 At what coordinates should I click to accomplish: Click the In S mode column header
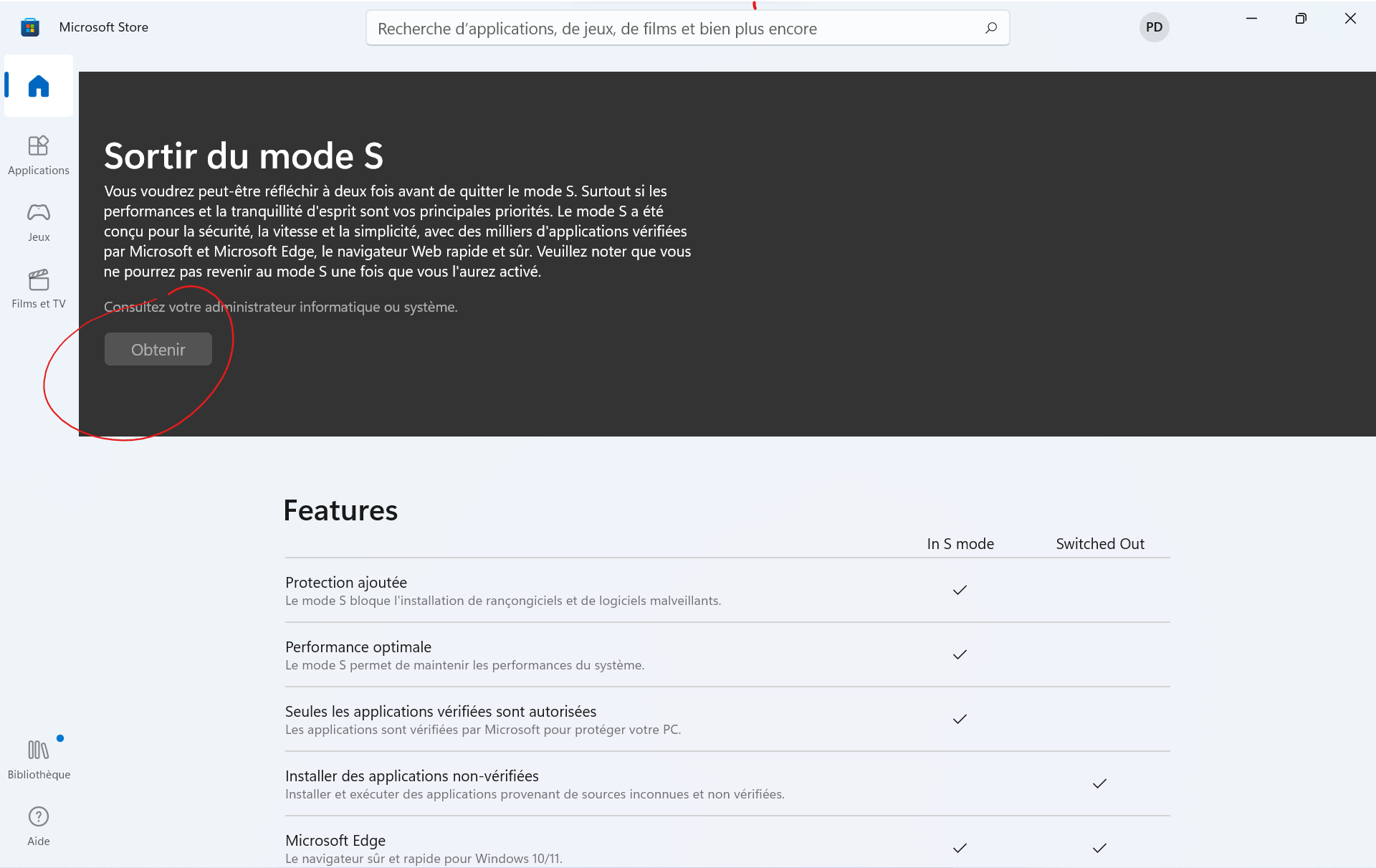tap(960, 543)
